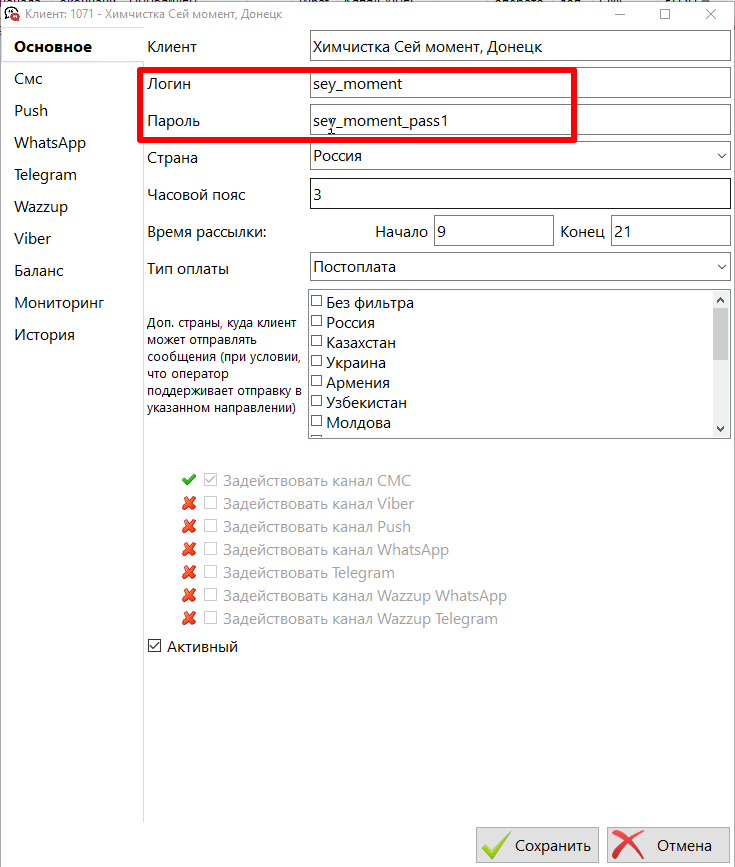The height and width of the screenshot is (867, 735).
Task: Click red cross beside Push channel
Action: (189, 526)
